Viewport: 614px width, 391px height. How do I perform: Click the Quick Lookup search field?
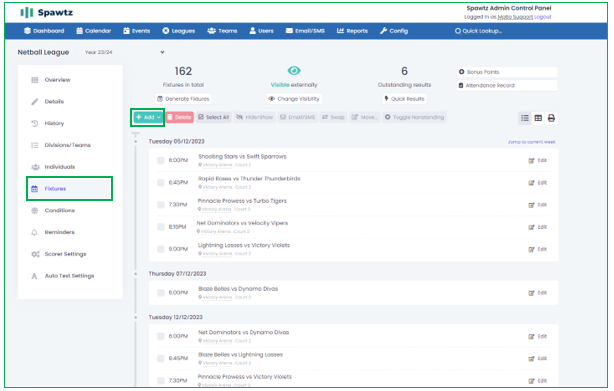click(479, 31)
